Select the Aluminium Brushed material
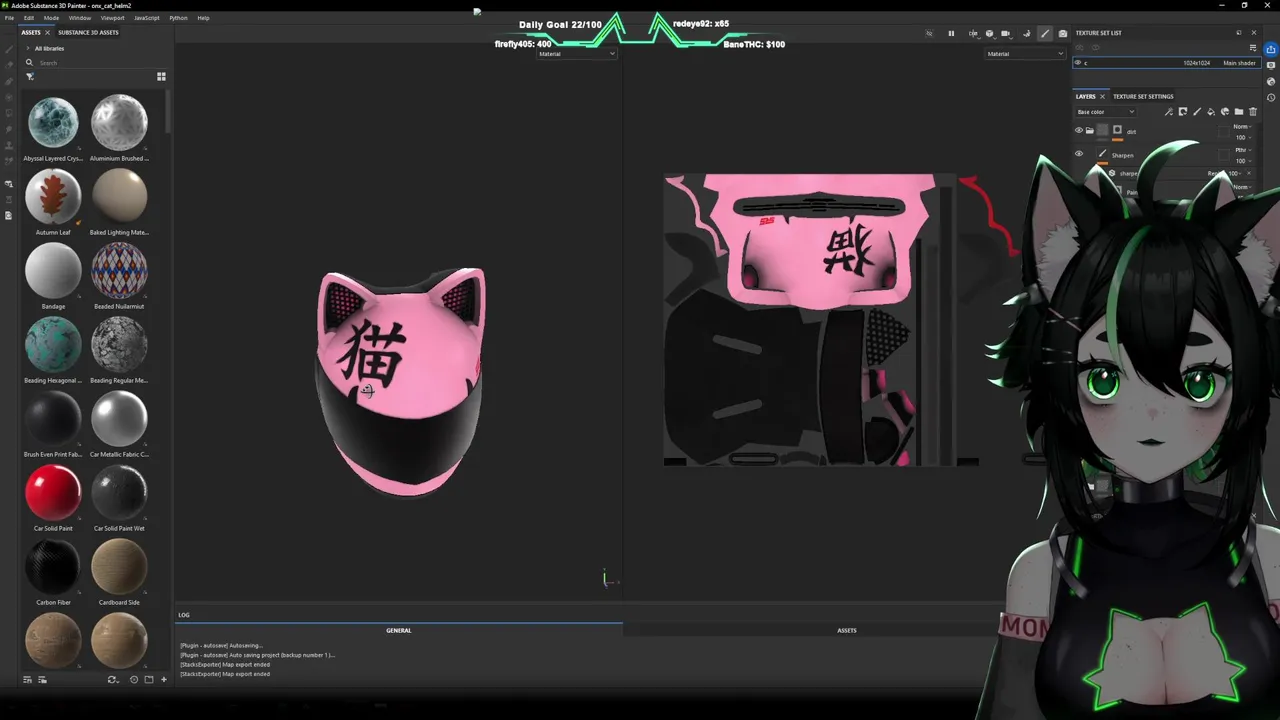 [x=119, y=122]
